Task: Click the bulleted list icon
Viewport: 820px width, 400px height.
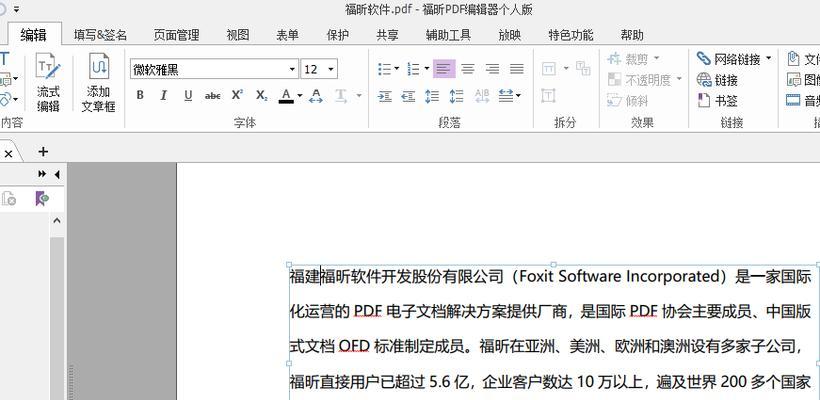Action: 385,69
